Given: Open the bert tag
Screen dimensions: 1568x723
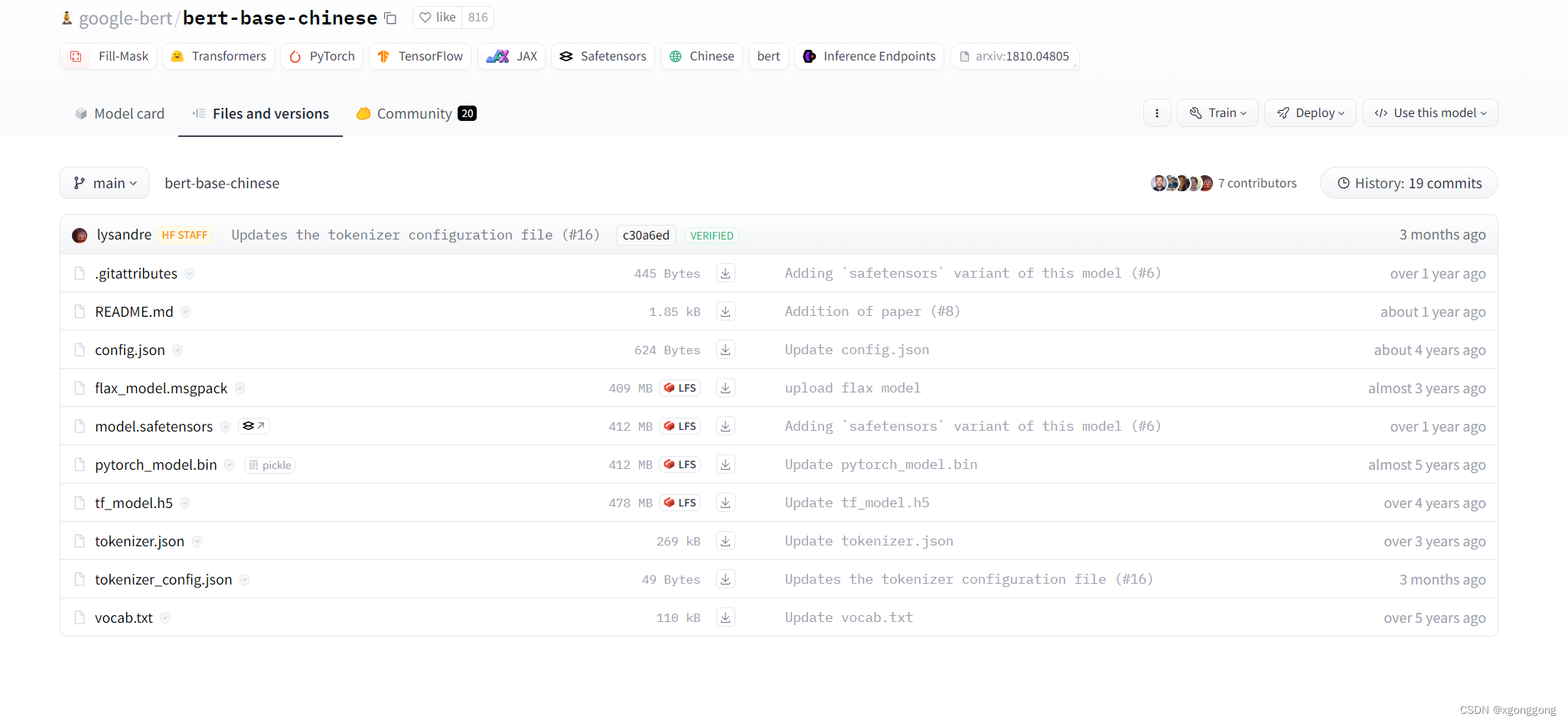Looking at the screenshot, I should pos(768,57).
